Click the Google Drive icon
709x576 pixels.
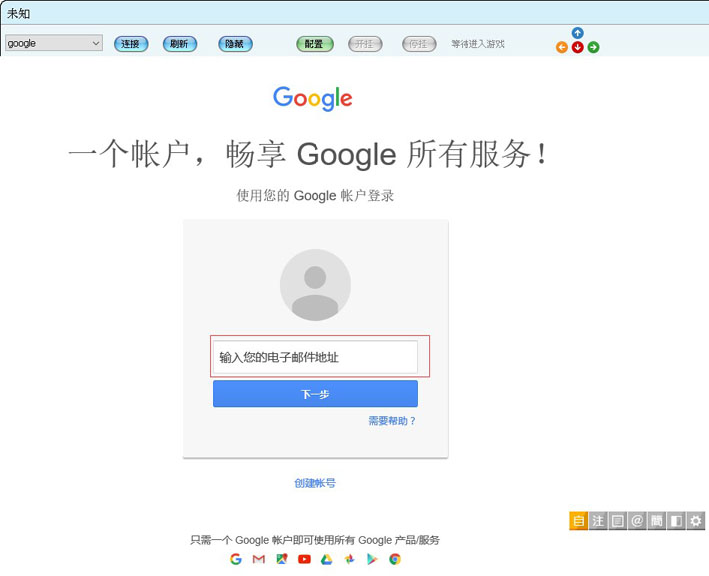[x=326, y=559]
